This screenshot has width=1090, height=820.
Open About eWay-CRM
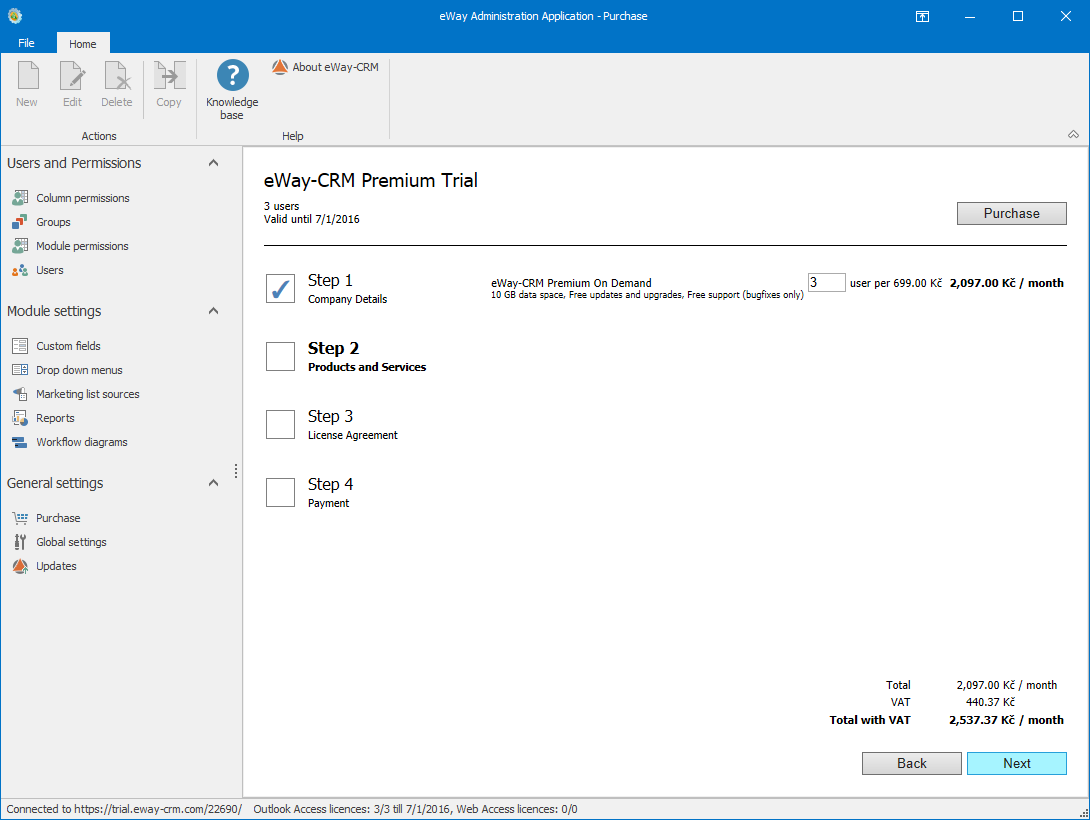point(325,67)
